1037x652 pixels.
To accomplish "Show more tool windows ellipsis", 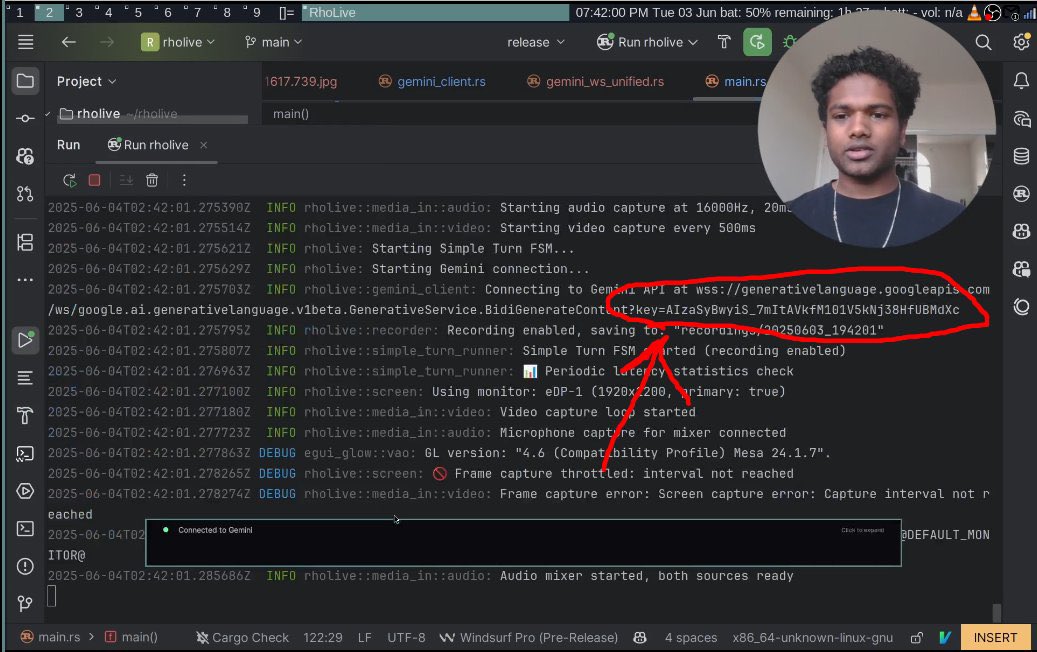I will [25, 280].
